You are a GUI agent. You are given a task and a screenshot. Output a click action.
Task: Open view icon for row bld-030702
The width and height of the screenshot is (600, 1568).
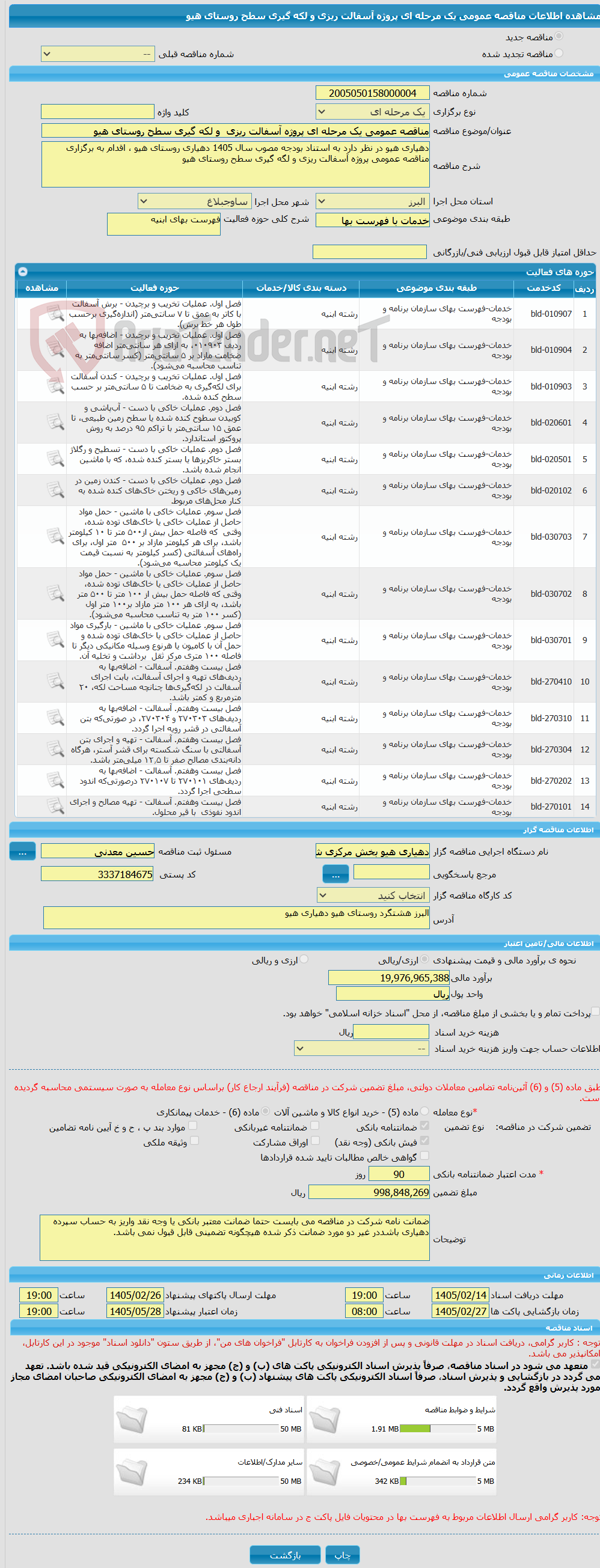click(55, 593)
